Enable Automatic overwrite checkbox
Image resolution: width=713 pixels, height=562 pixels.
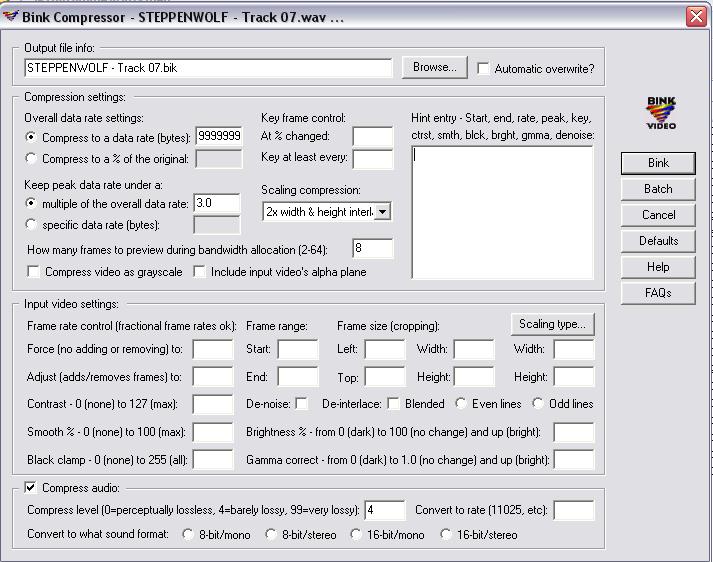click(x=483, y=69)
